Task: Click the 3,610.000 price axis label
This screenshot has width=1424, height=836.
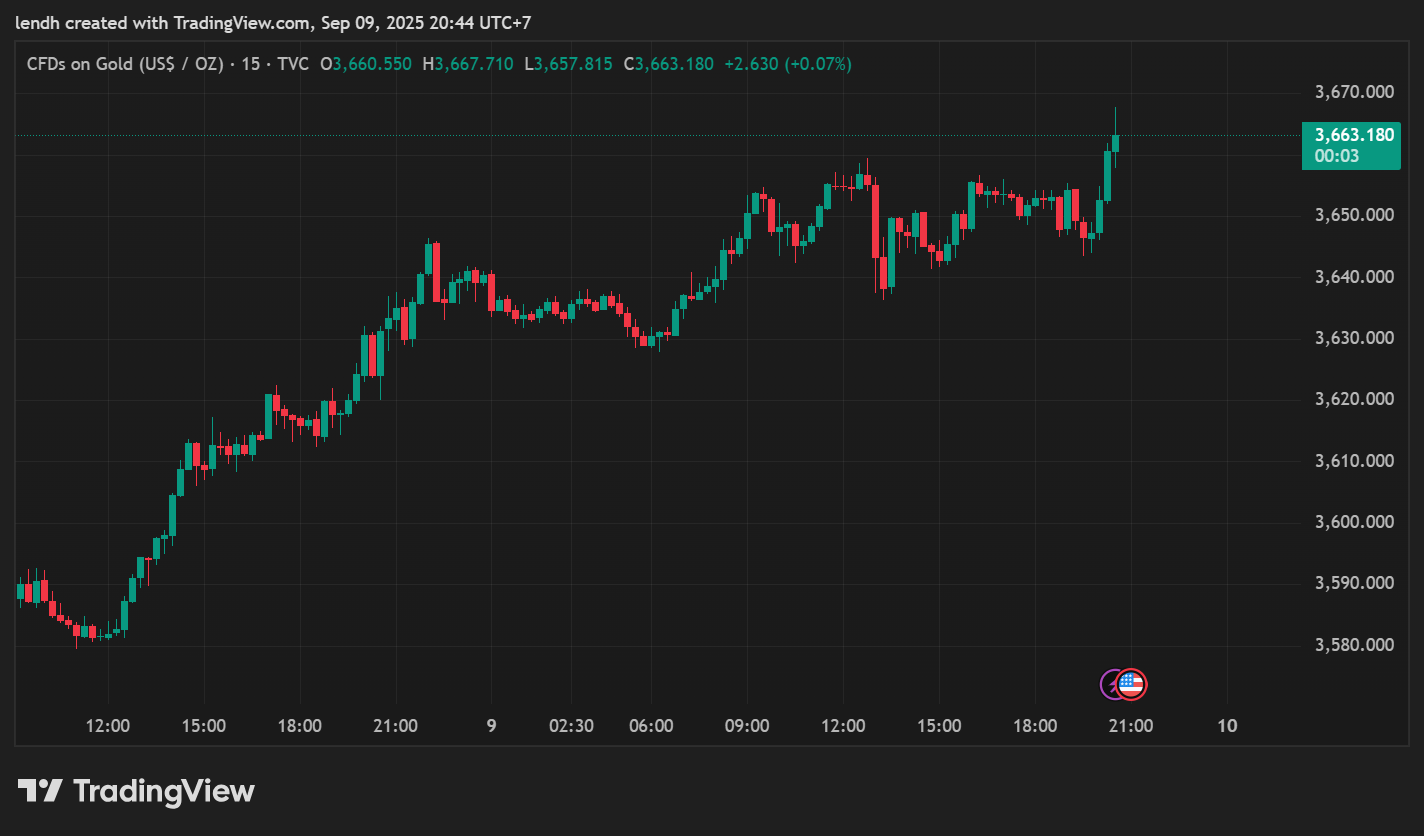Action: (x=1354, y=461)
